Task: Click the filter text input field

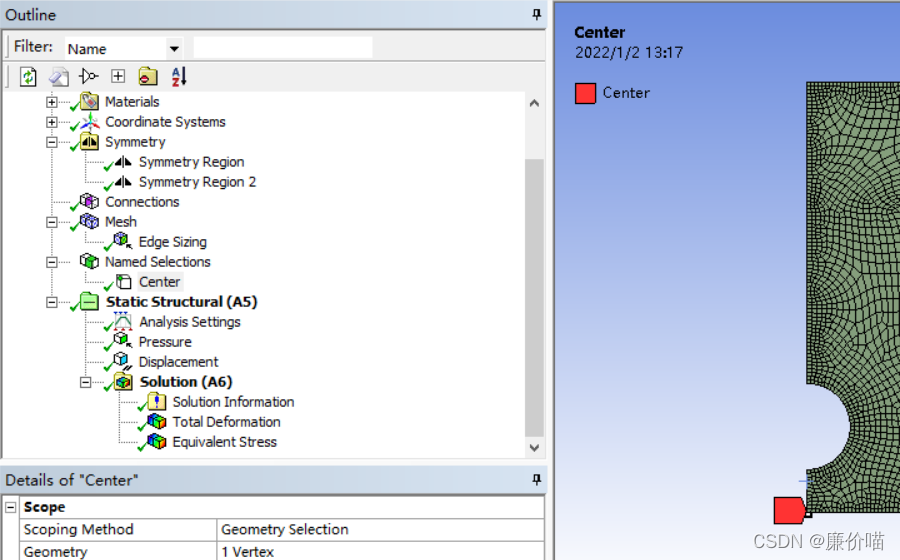Action: [x=283, y=48]
